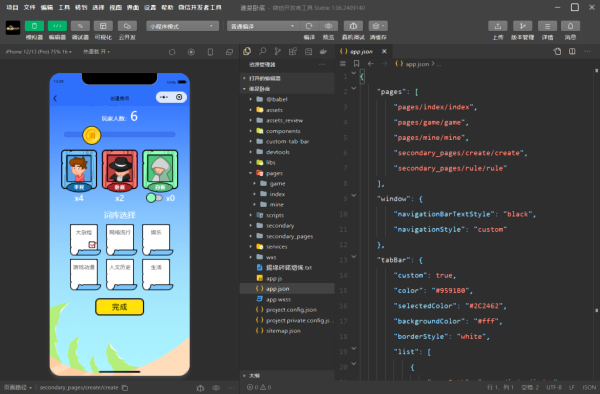This screenshot has height=394, width=600.
Task: Click the player count slider coin handle
Action: [x=92, y=135]
